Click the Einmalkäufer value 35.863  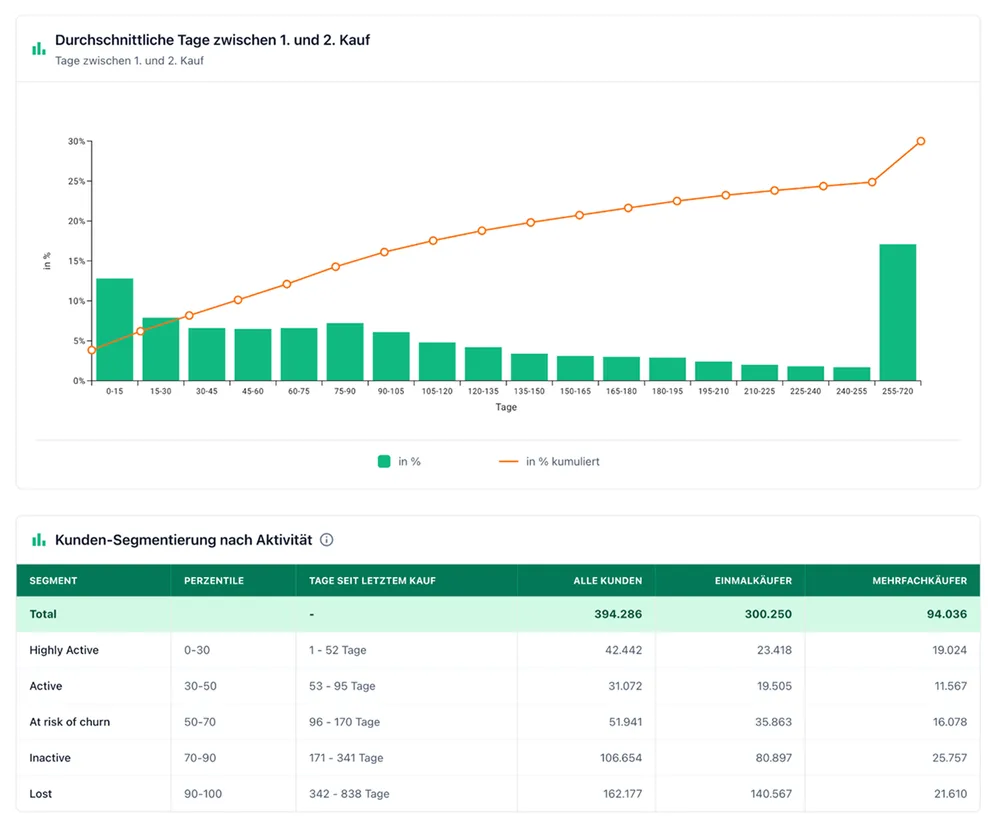click(774, 721)
